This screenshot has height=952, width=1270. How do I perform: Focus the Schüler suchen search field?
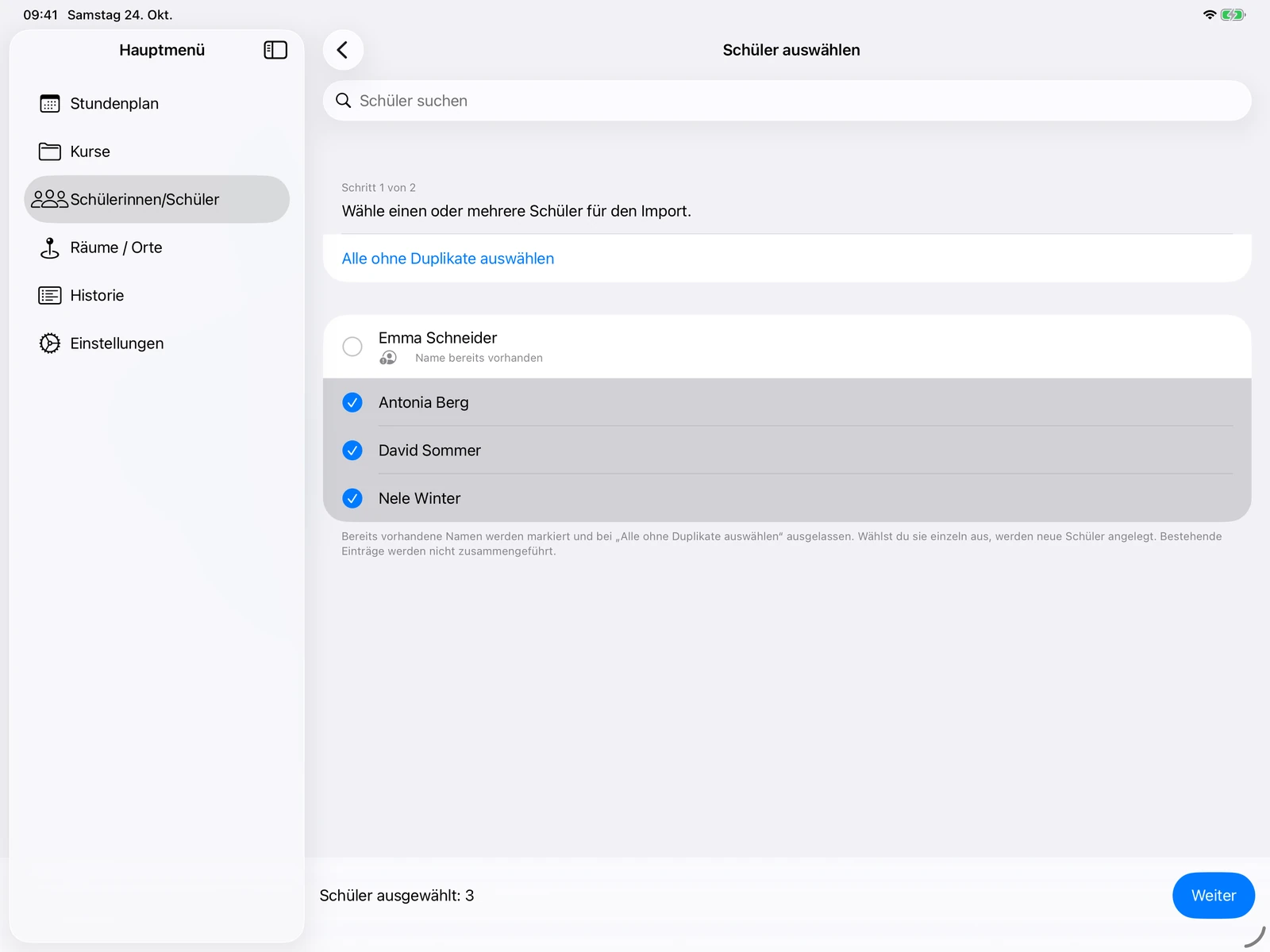pos(787,101)
